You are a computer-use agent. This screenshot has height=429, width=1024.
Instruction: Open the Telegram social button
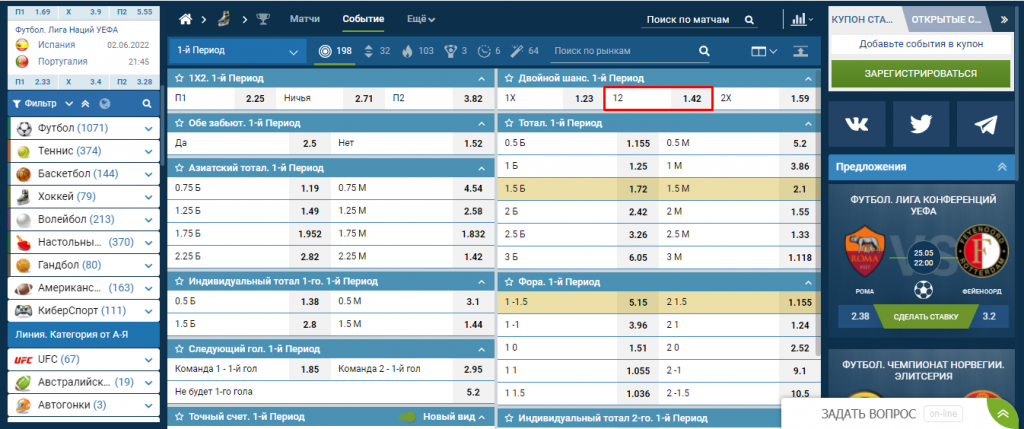986,124
